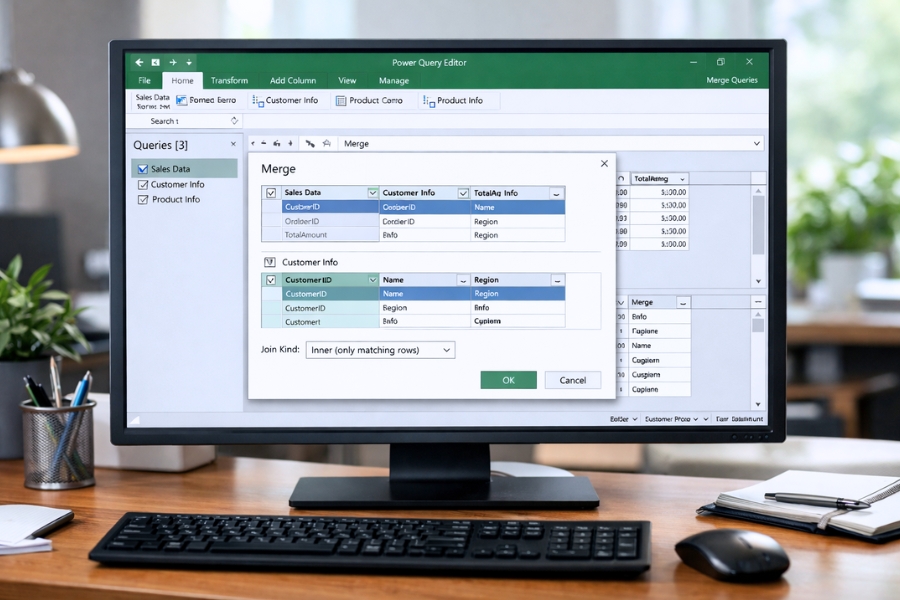Viewport: 900px width, 600px height.
Task: Select the Formed Berro ribbon icon
Action: (x=181, y=100)
